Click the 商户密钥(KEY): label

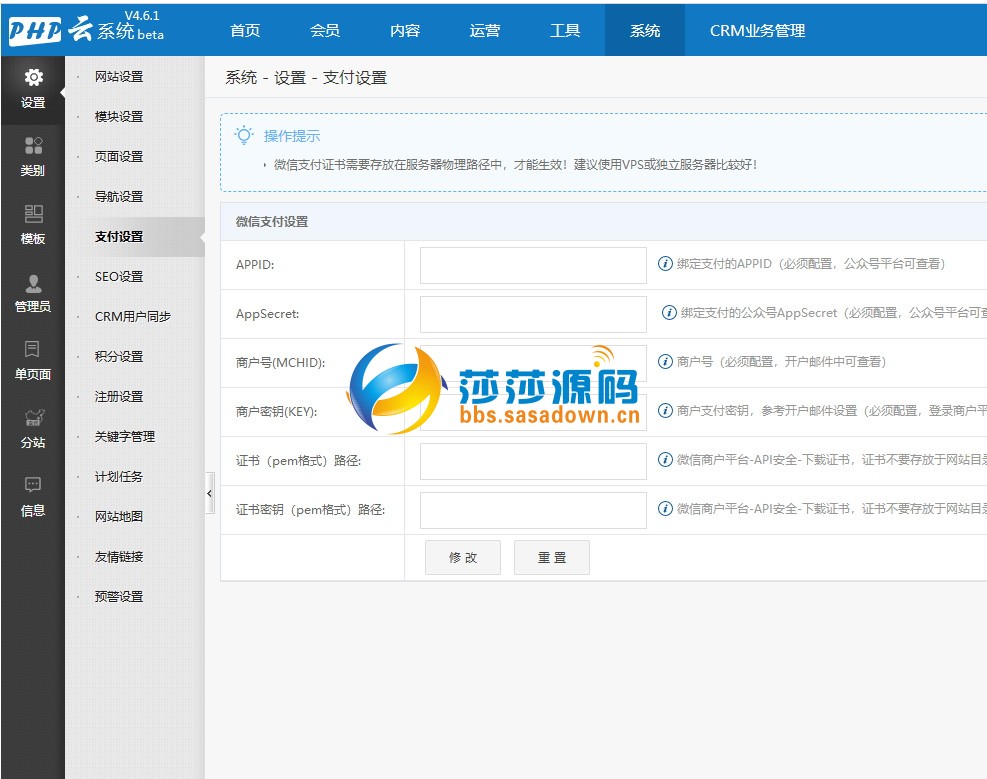[x=276, y=412]
